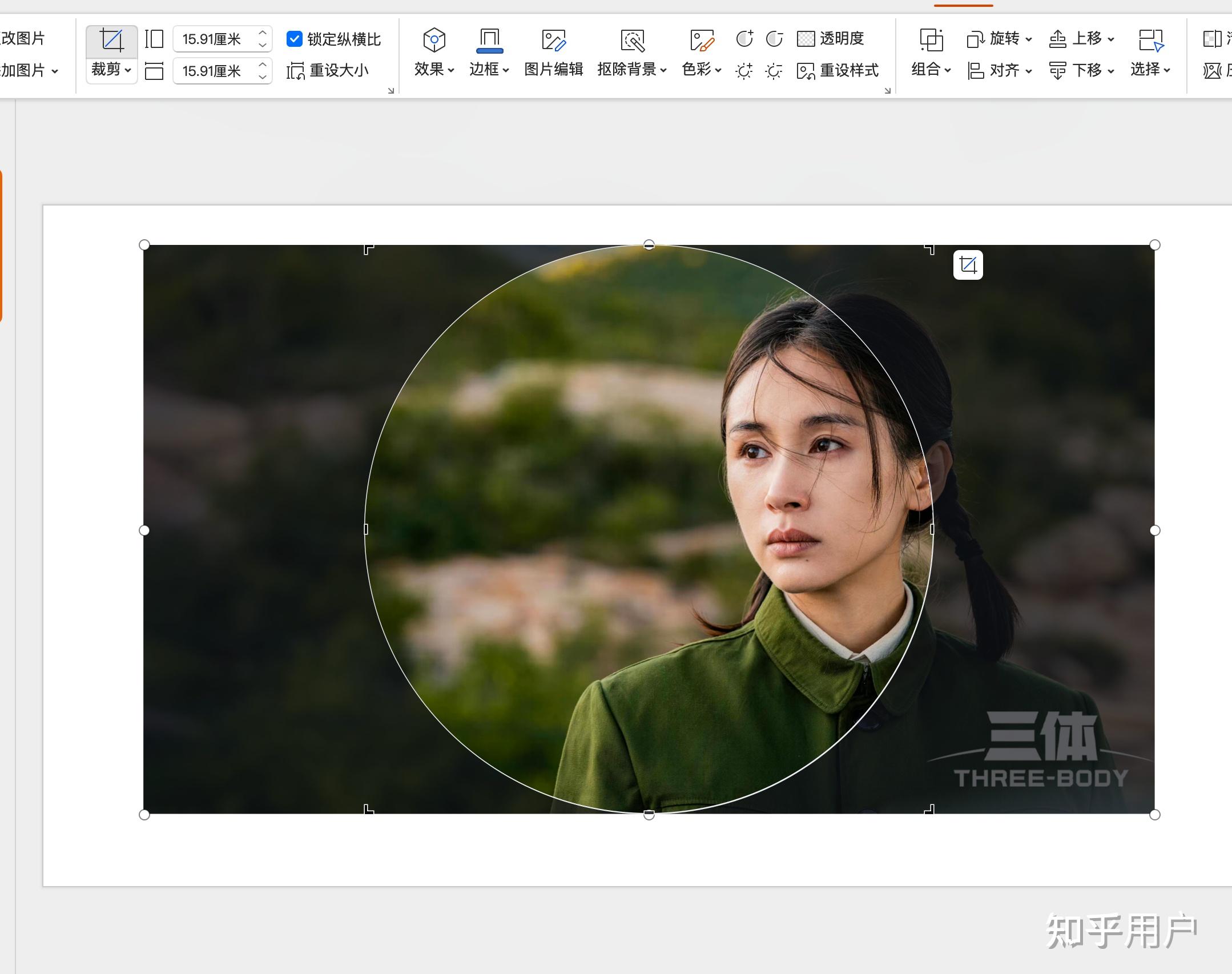Click the decrease brightness icon

[774, 70]
